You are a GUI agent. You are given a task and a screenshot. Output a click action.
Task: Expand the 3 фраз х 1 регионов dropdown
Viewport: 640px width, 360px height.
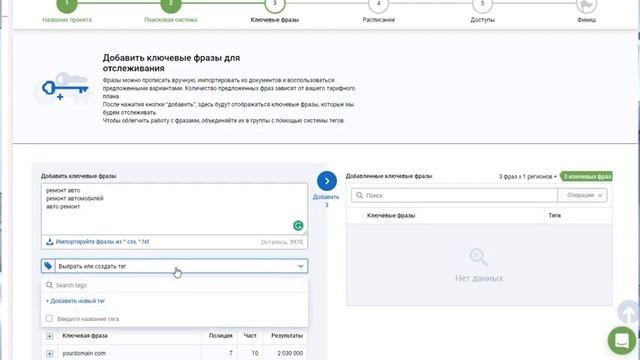[x=528, y=176]
